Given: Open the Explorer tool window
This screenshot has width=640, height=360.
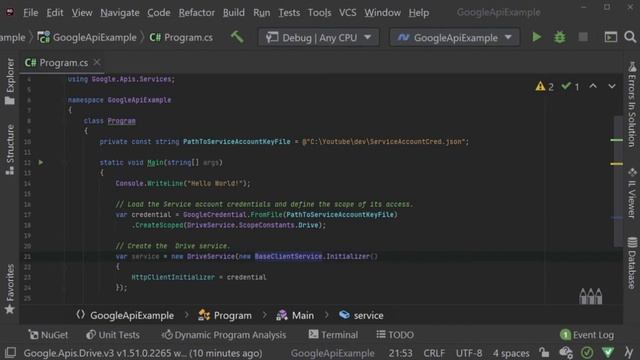Looking at the screenshot, I should pyautogui.click(x=10, y=81).
